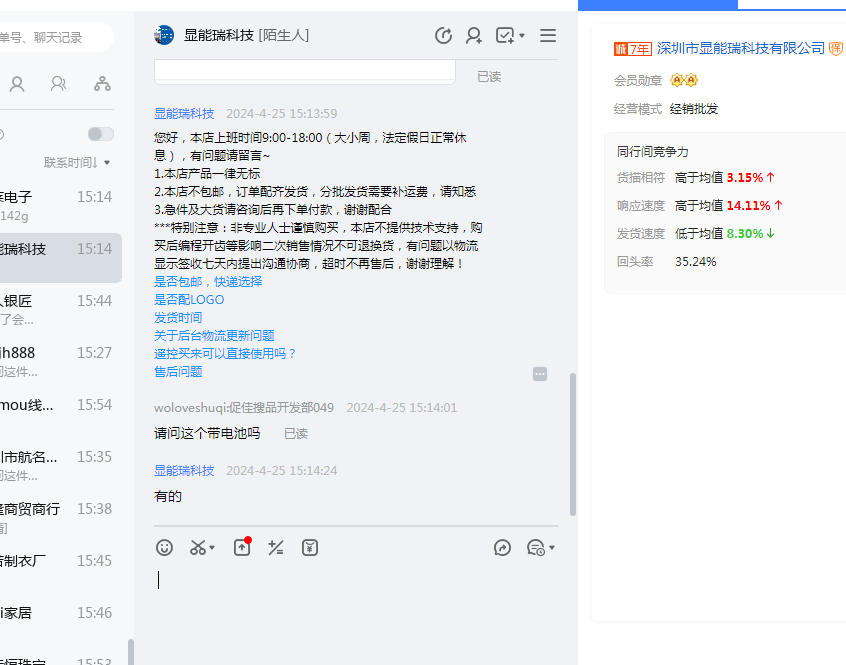Click the file upload icon with red dot
Viewport: 846px width, 665px height.
point(241,547)
